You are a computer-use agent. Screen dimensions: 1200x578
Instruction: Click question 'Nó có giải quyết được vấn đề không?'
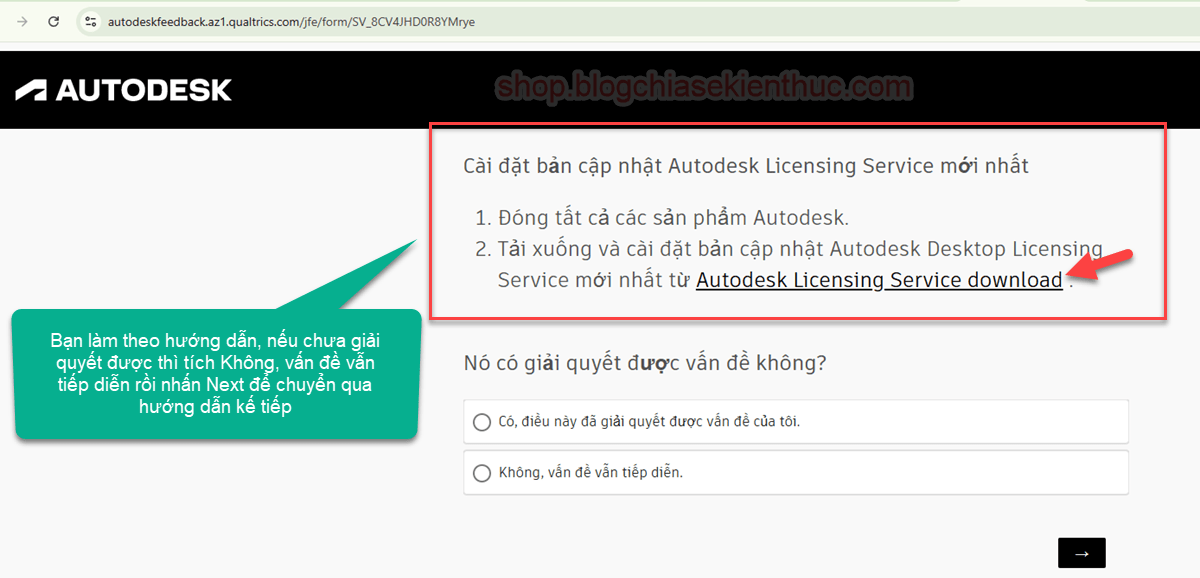point(645,363)
